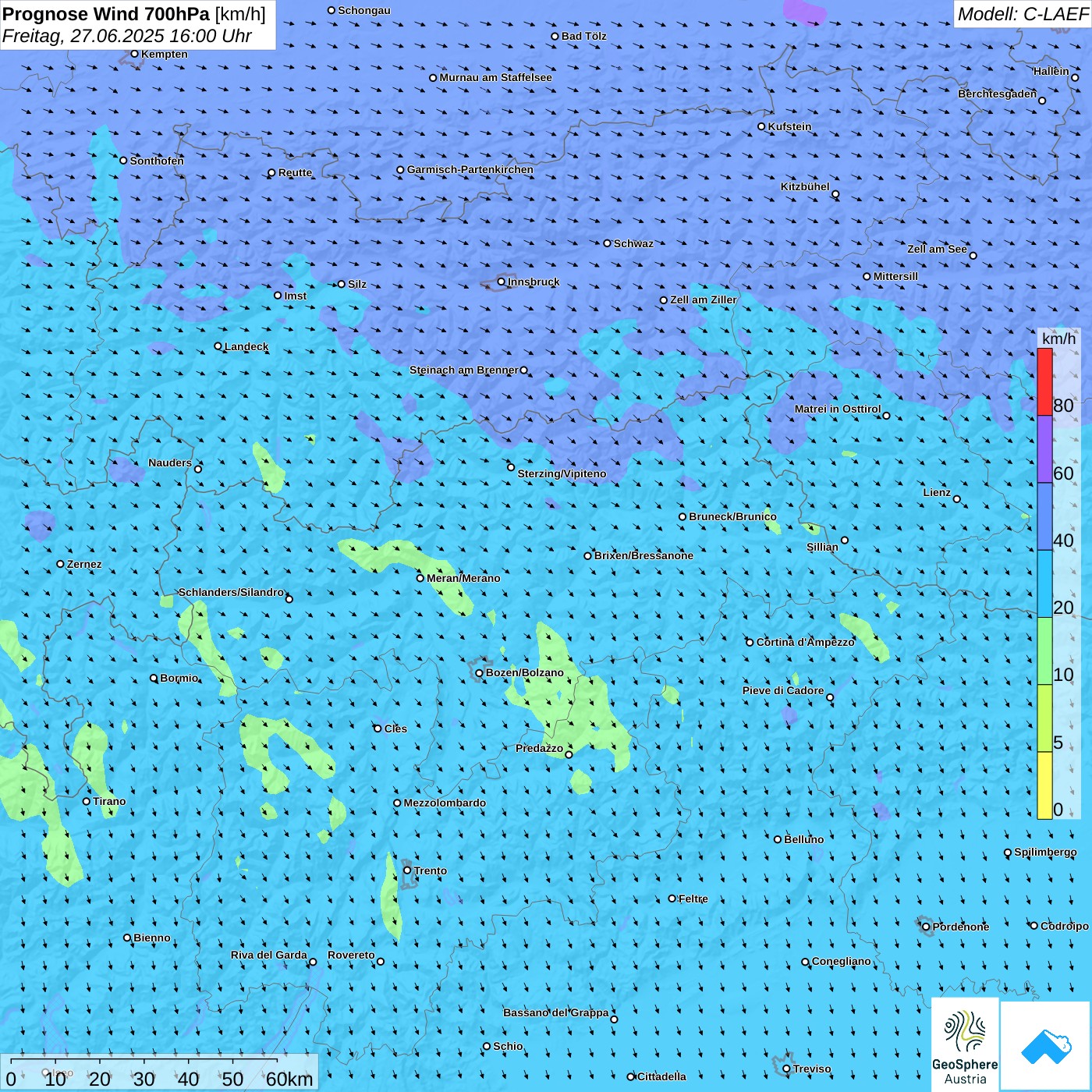1092x1092 pixels.
Task: Select the Schwaz location dot
Action: pyautogui.click(x=608, y=243)
